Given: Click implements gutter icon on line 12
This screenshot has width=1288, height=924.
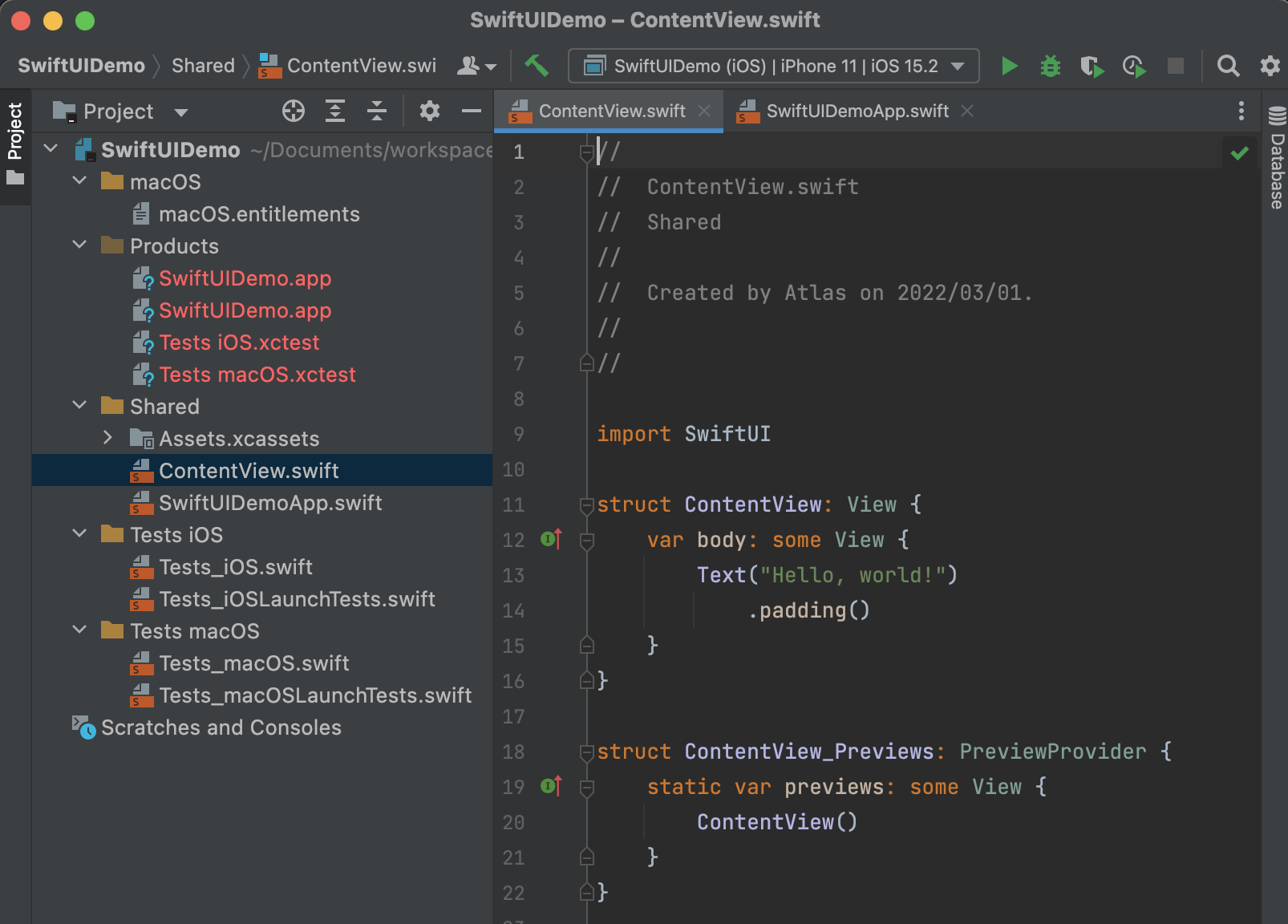Looking at the screenshot, I should pyautogui.click(x=552, y=539).
